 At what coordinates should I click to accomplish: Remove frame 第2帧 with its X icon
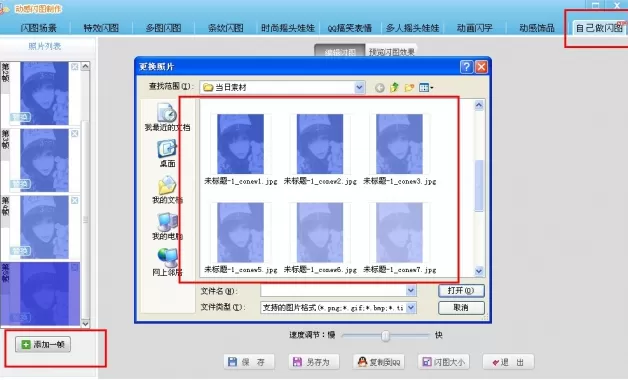(x=74, y=66)
